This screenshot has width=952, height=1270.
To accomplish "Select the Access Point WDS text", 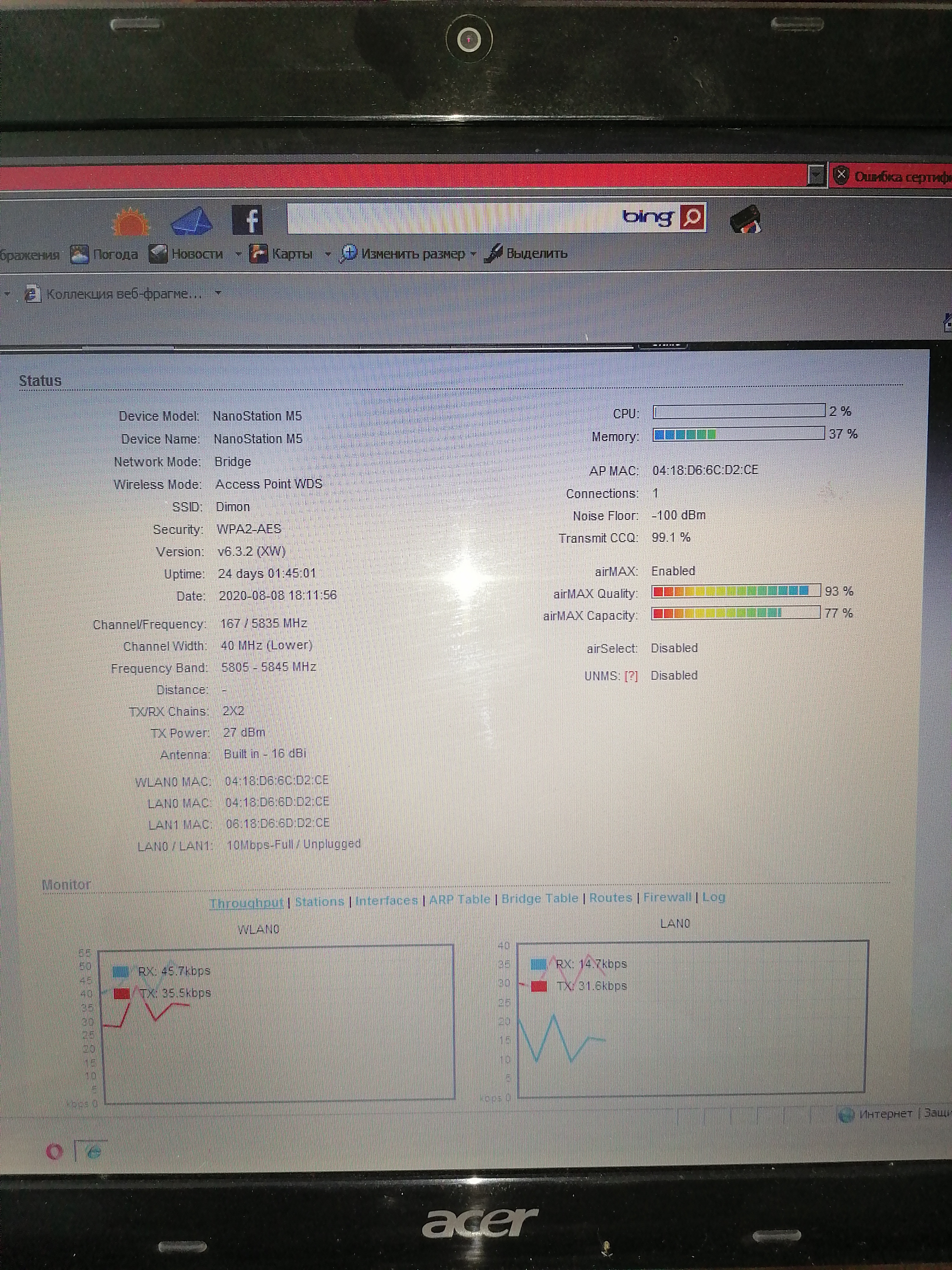I will tap(268, 484).
